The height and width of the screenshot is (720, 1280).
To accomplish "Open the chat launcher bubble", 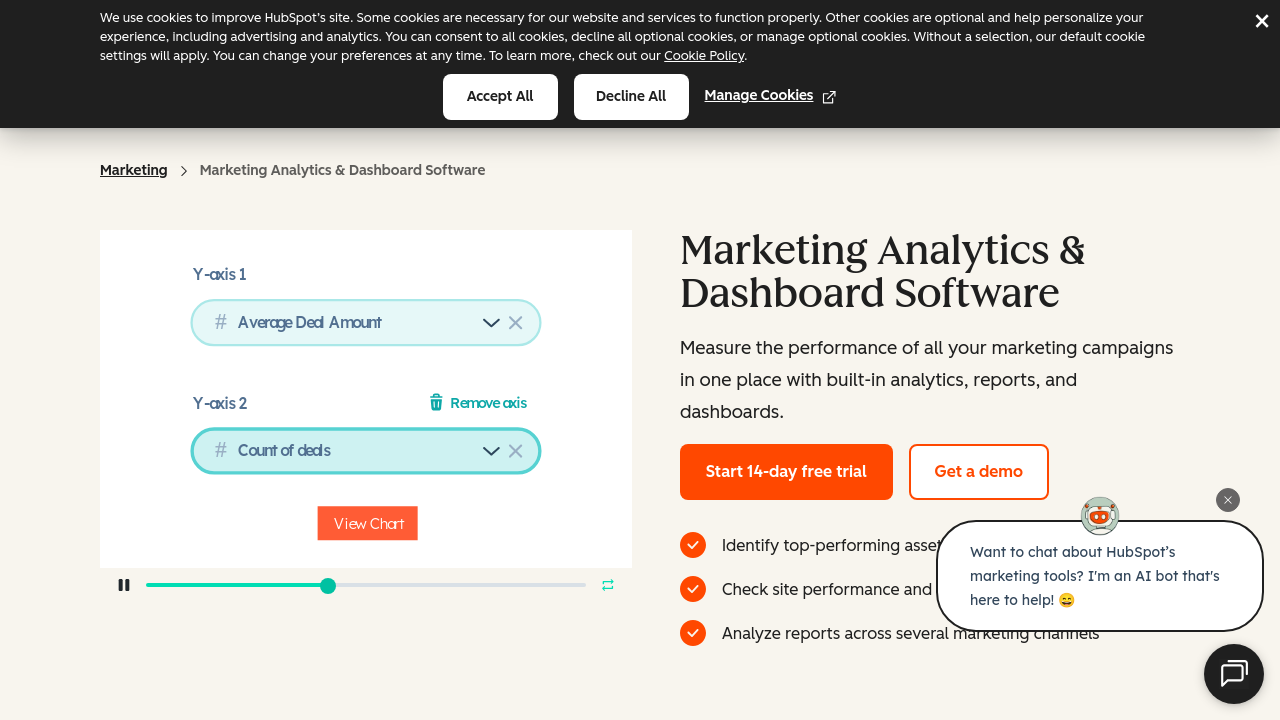I will [1234, 674].
